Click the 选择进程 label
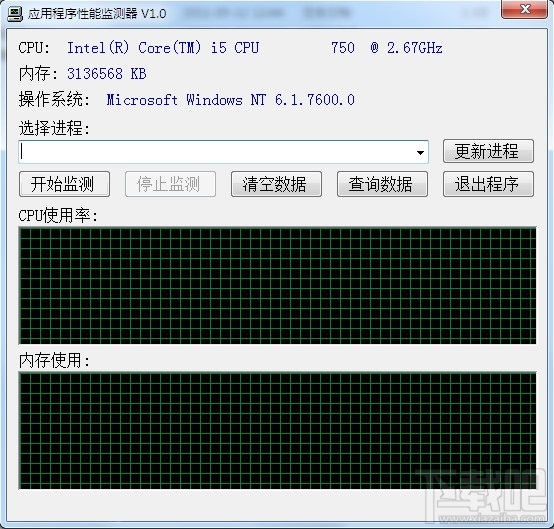Screen dimensions: 554x529 coord(54,128)
